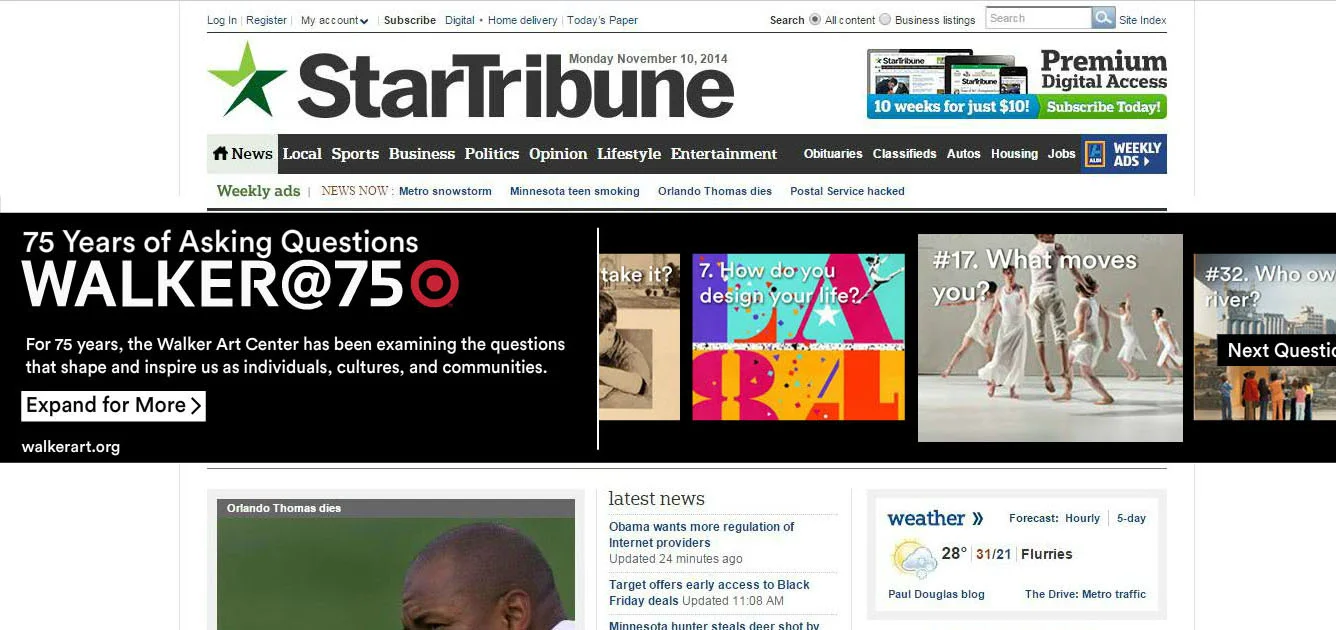Open Today's Paper link
1336x630 pixels.
point(602,20)
